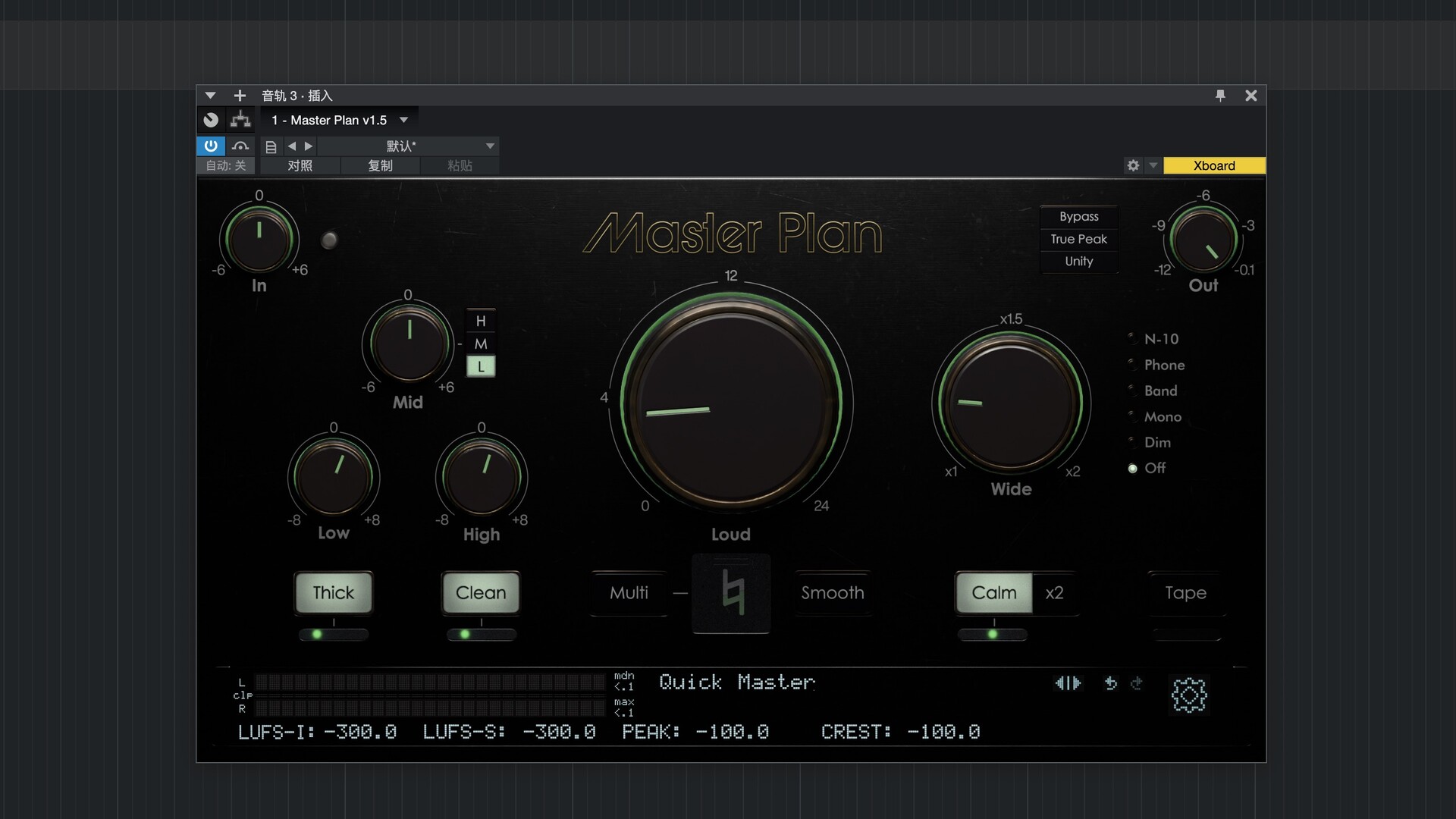The height and width of the screenshot is (819, 1456).
Task: Toggle the Tape button
Action: [x=1185, y=592]
